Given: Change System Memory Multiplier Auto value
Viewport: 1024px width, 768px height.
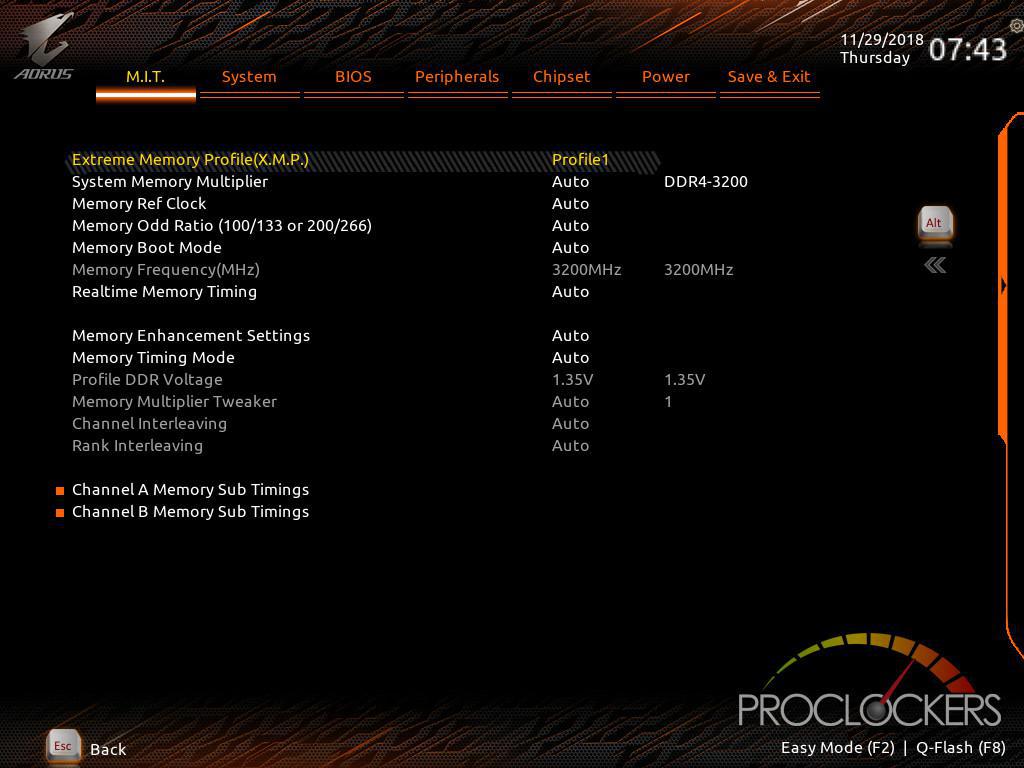Looking at the screenshot, I should pyautogui.click(x=571, y=182).
